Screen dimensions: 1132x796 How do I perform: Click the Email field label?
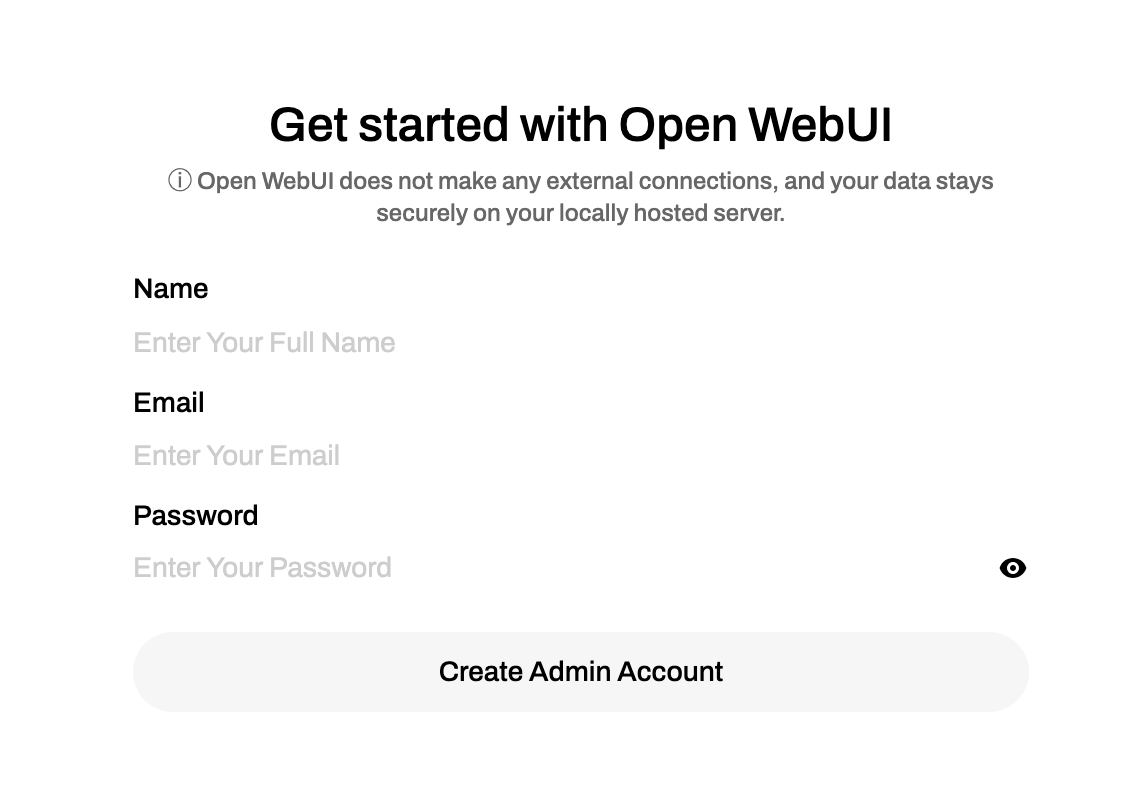pyautogui.click(x=169, y=403)
